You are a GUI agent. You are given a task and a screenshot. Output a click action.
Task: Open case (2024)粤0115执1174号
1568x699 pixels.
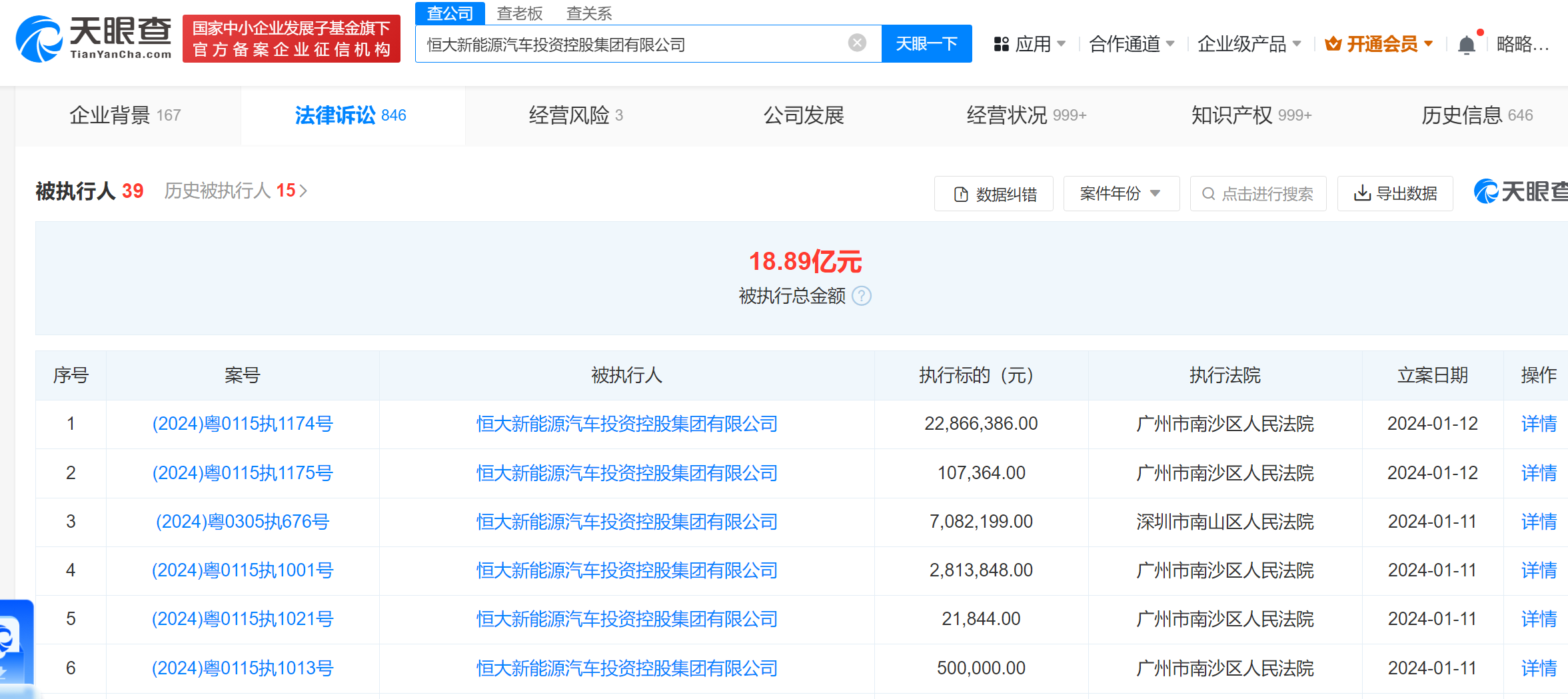pyautogui.click(x=243, y=424)
